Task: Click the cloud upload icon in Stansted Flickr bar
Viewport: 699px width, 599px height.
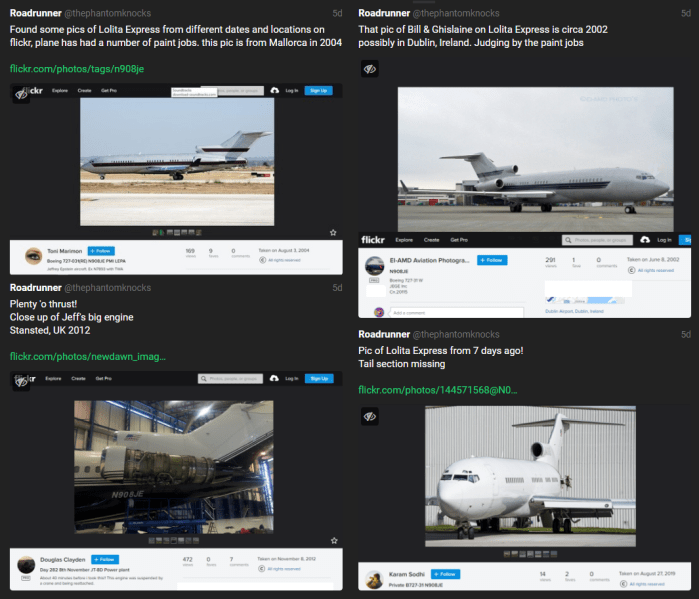Action: click(x=274, y=378)
